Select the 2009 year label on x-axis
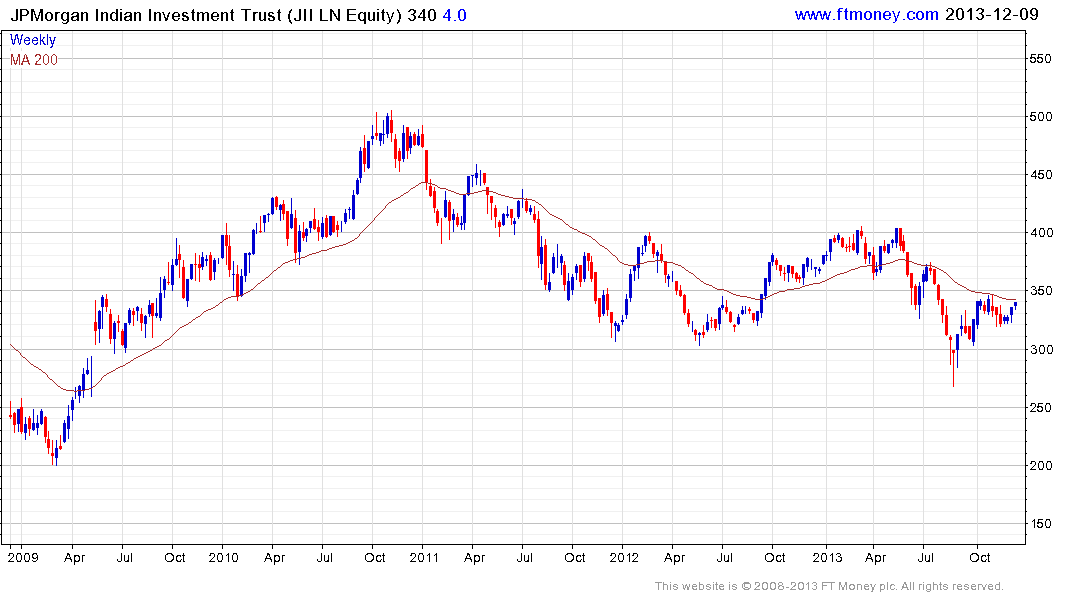Image resolution: width=1075 pixels, height=600 pixels. (x=23, y=558)
